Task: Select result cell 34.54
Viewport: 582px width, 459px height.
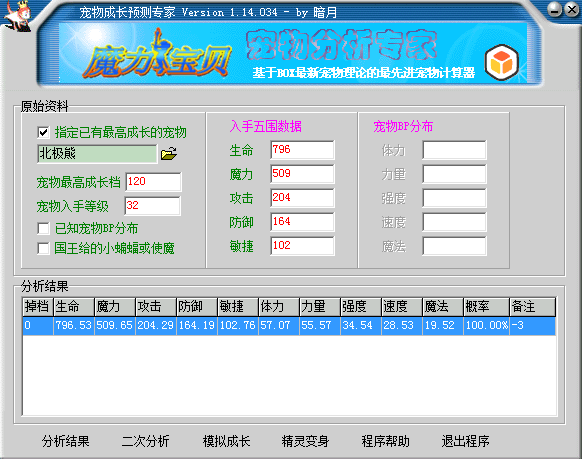Action: [361, 326]
